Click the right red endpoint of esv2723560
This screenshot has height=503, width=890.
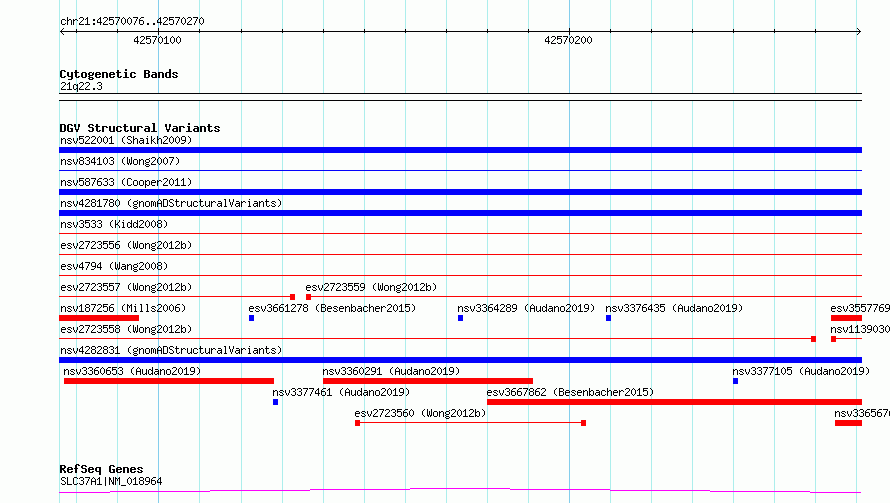pos(583,423)
